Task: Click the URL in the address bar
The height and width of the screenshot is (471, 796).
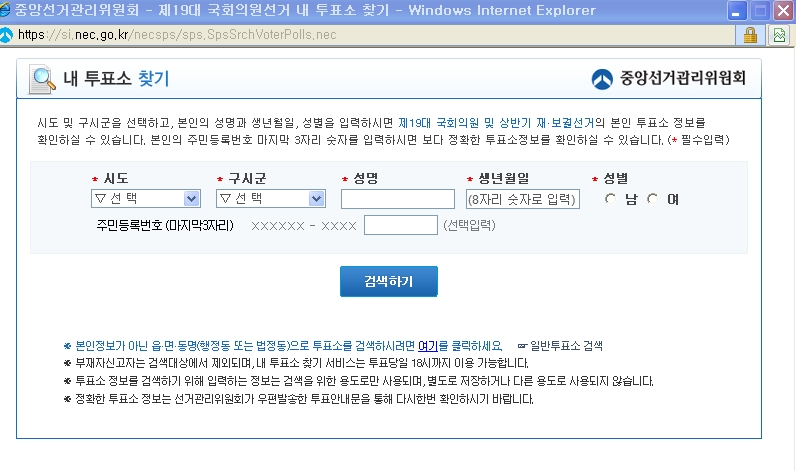Action: pyautogui.click(x=177, y=35)
